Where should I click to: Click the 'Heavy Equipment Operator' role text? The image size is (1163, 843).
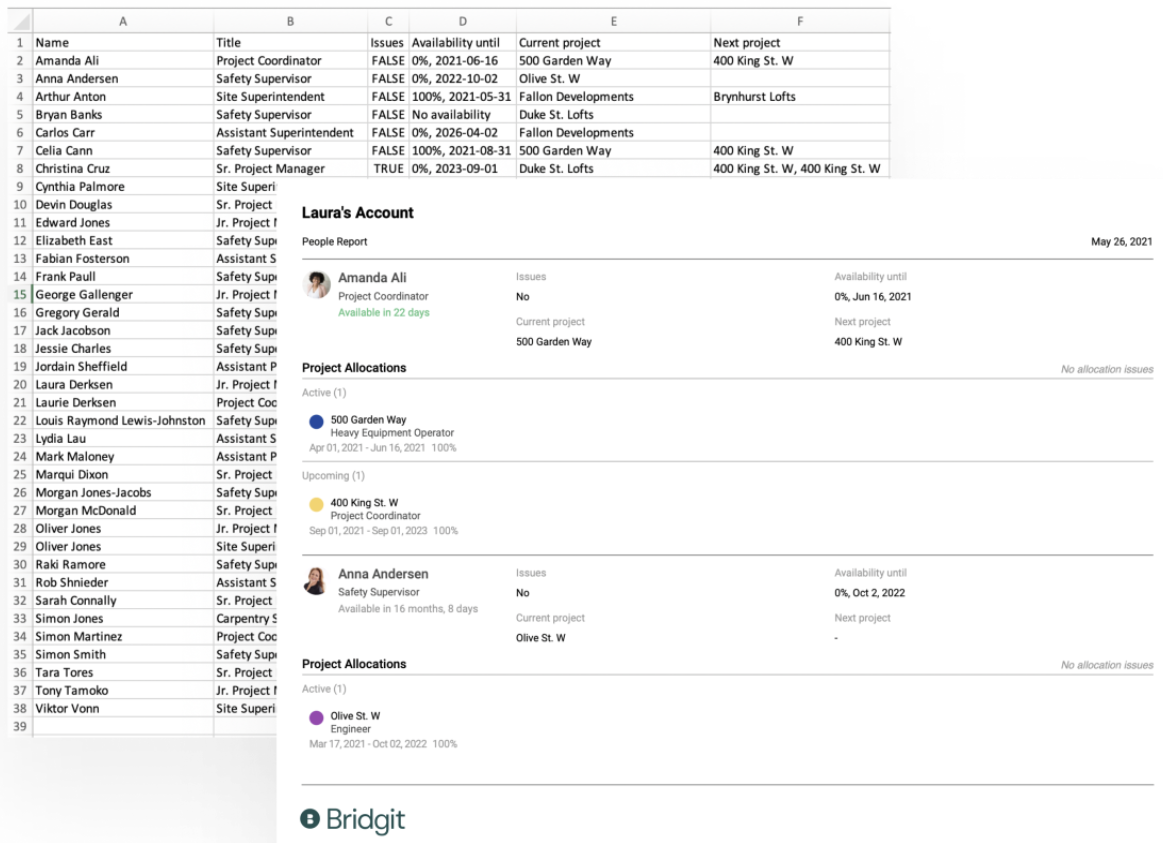tap(392, 433)
